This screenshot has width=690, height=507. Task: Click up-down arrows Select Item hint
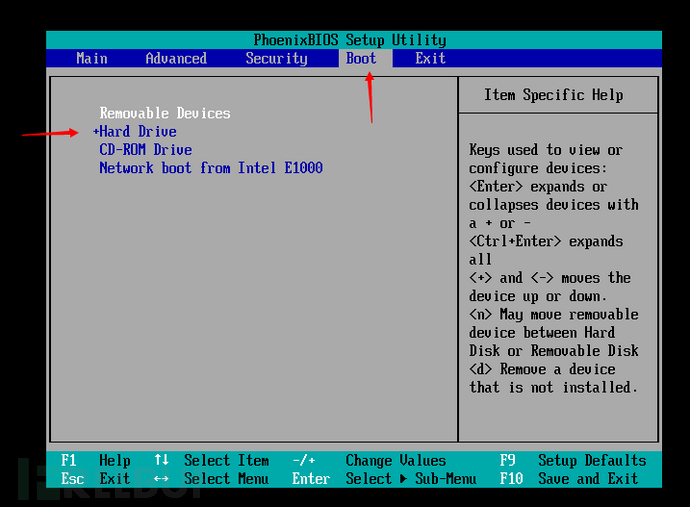pos(212,460)
